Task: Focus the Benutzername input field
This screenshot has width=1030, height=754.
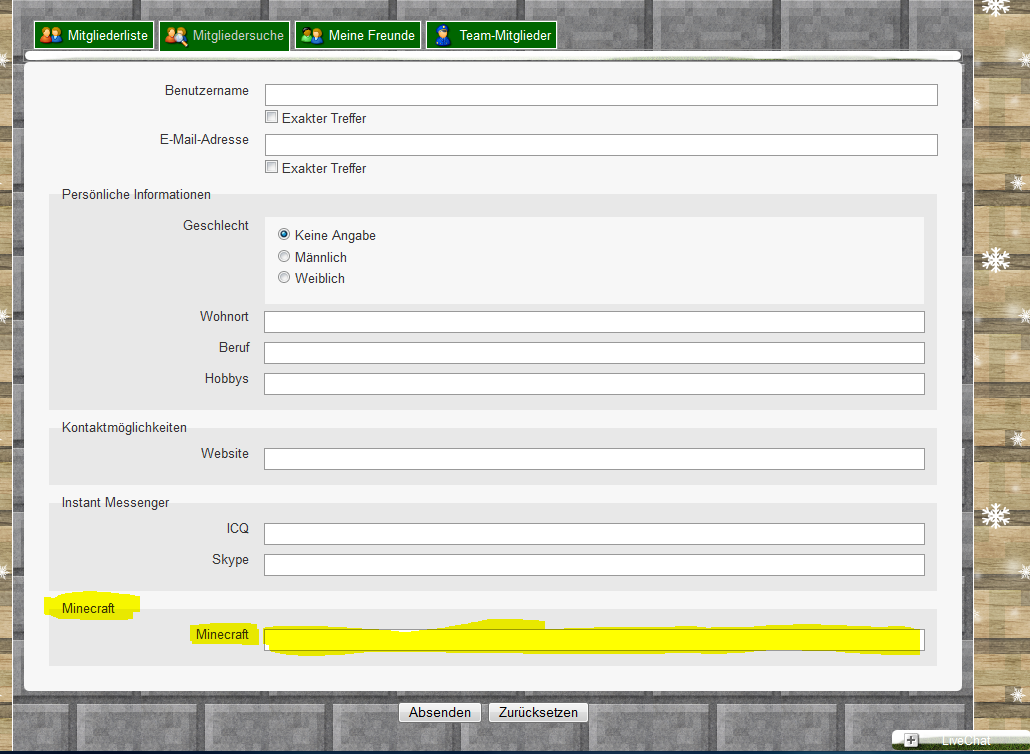Action: [601, 95]
